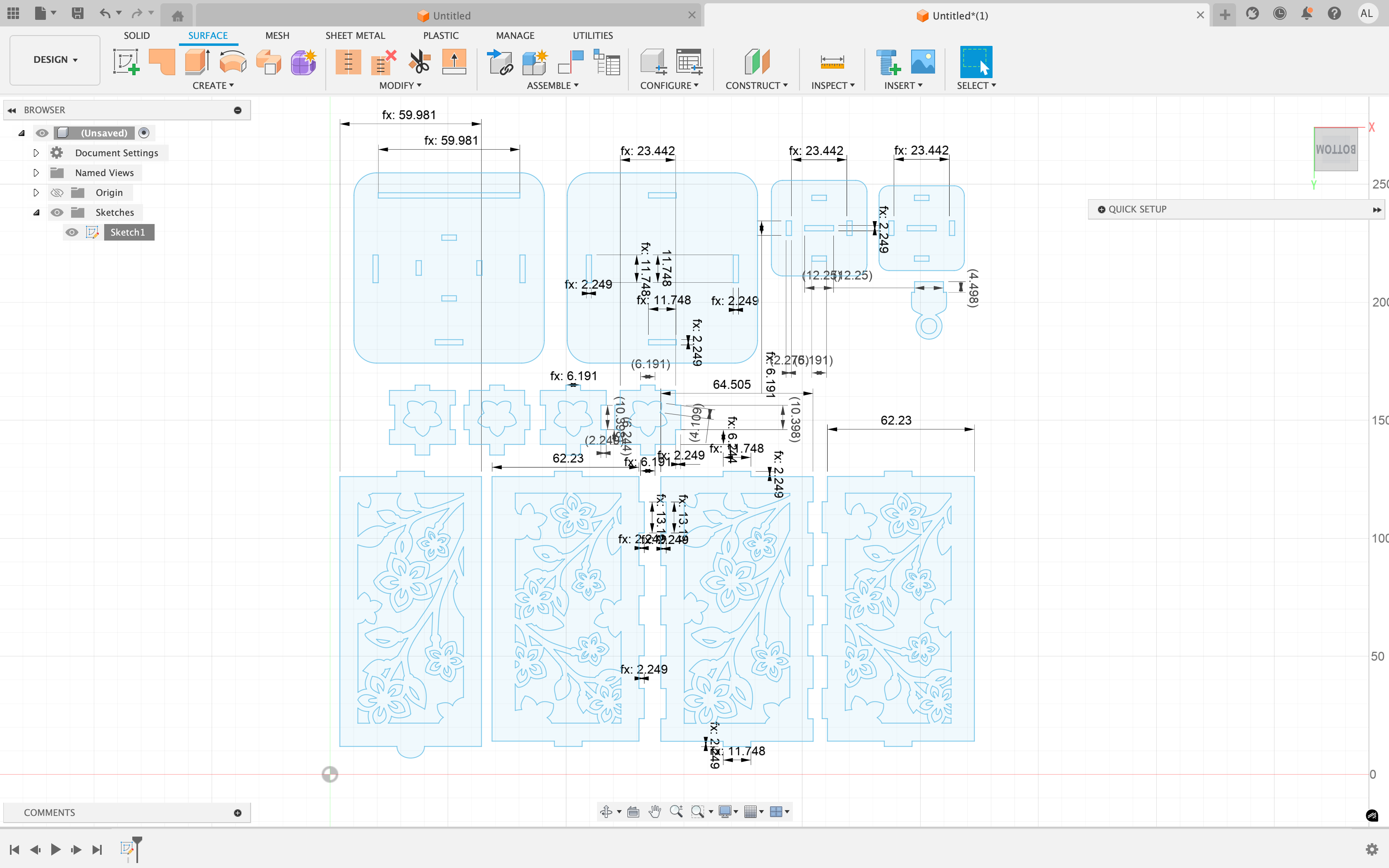Click the Create Sketch icon
Screen dimensions: 1389x868
126,62
